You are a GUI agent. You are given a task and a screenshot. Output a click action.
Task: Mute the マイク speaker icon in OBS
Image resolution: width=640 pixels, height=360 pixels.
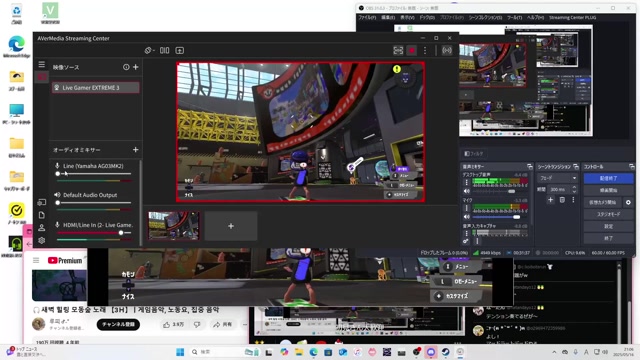[x=467, y=217]
